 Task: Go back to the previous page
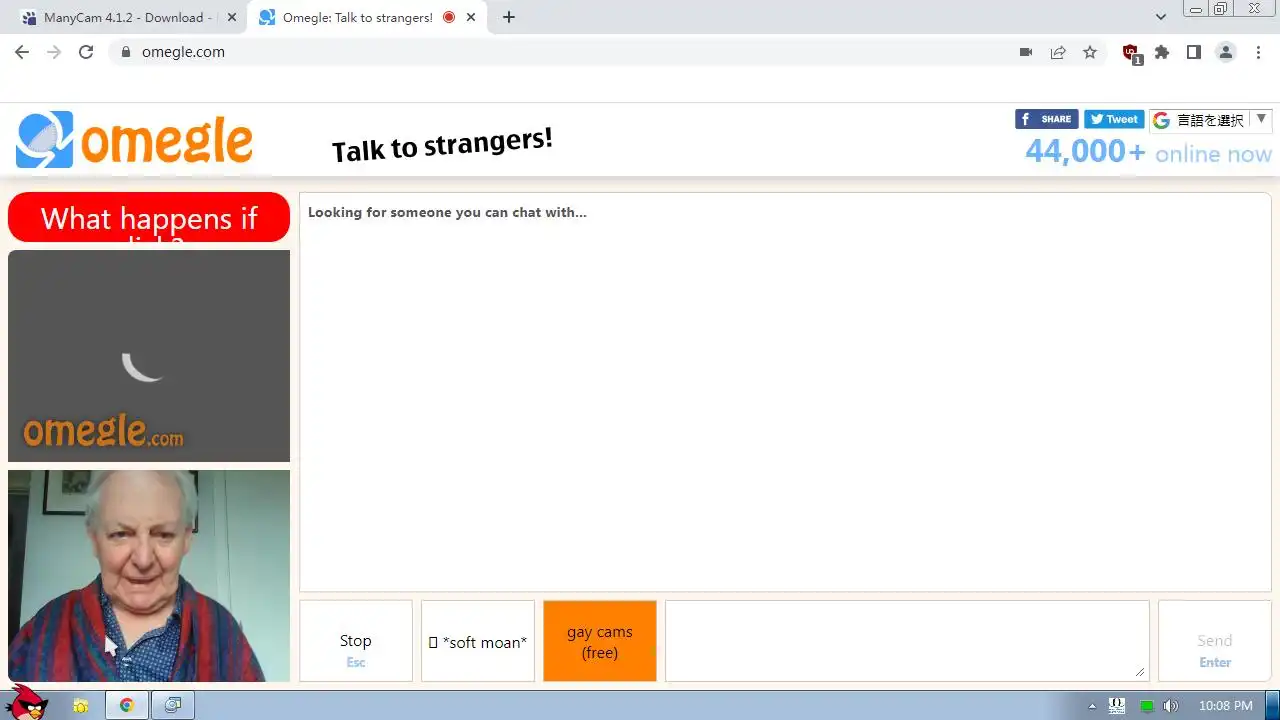click(22, 52)
